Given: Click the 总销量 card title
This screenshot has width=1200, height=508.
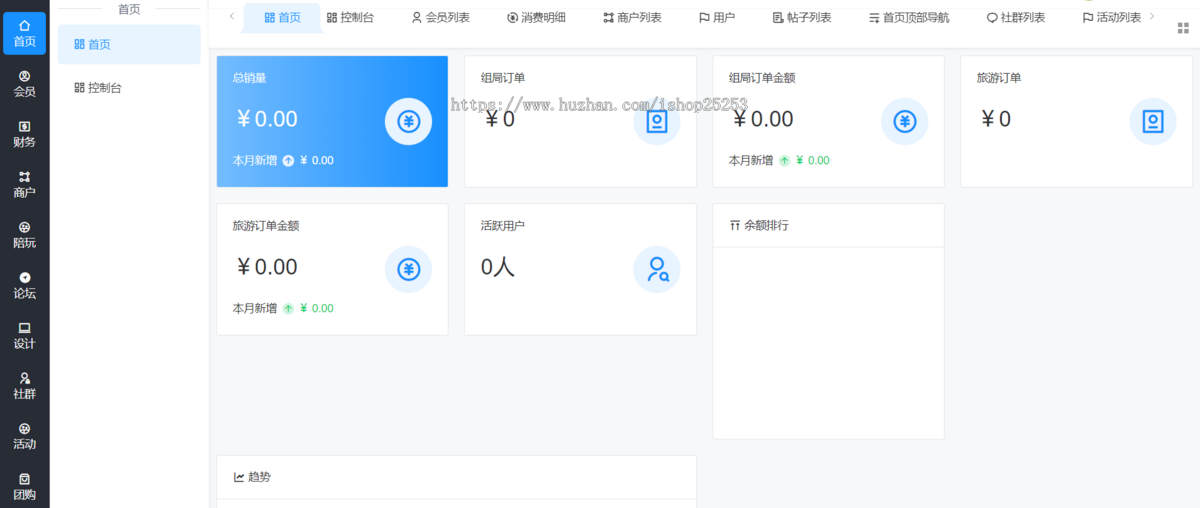Looking at the screenshot, I should coord(249,77).
